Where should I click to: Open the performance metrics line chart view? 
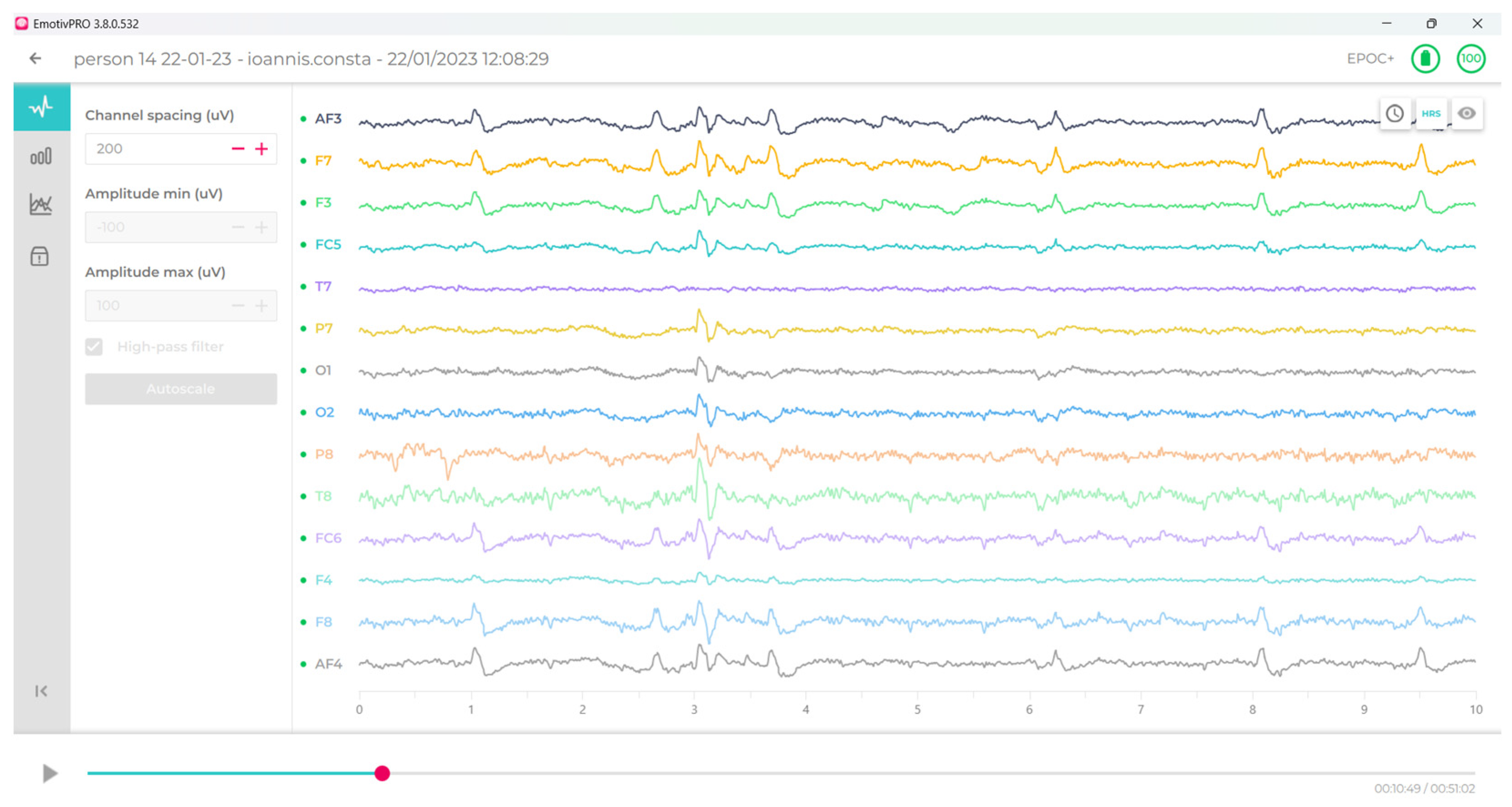pyautogui.click(x=41, y=205)
